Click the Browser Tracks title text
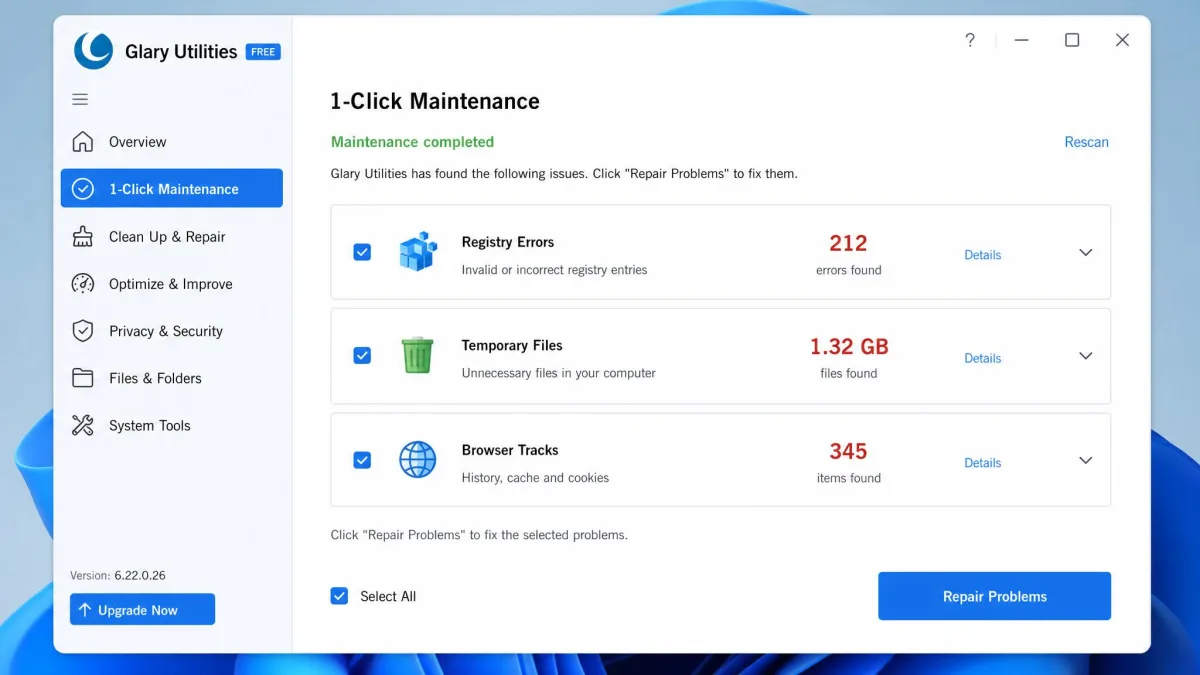The height and width of the screenshot is (675, 1200). tap(510, 450)
